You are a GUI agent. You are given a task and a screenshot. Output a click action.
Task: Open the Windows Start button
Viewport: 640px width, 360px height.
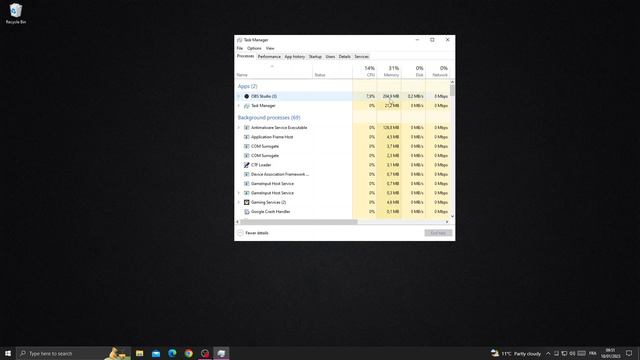pos(8,353)
